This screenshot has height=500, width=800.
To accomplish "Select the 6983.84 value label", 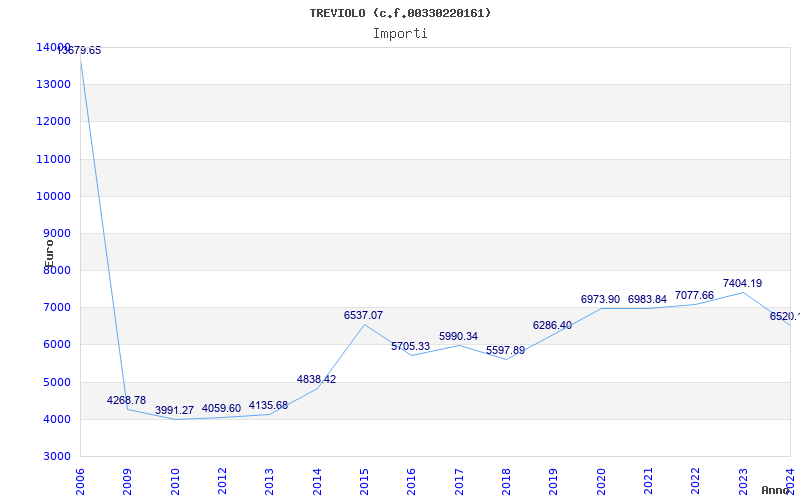I will click(x=647, y=299).
